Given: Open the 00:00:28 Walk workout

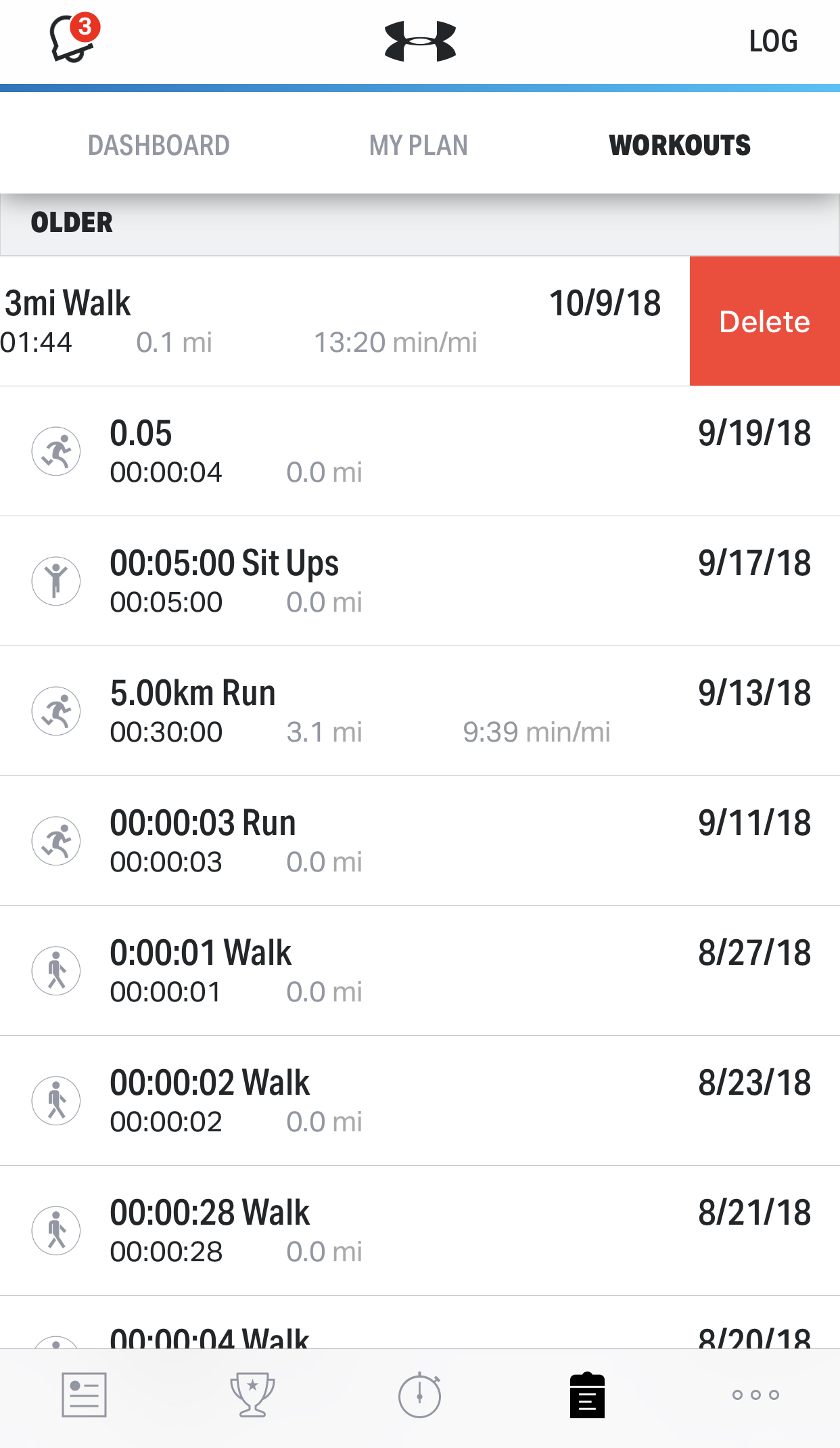Looking at the screenshot, I should 420,1231.
